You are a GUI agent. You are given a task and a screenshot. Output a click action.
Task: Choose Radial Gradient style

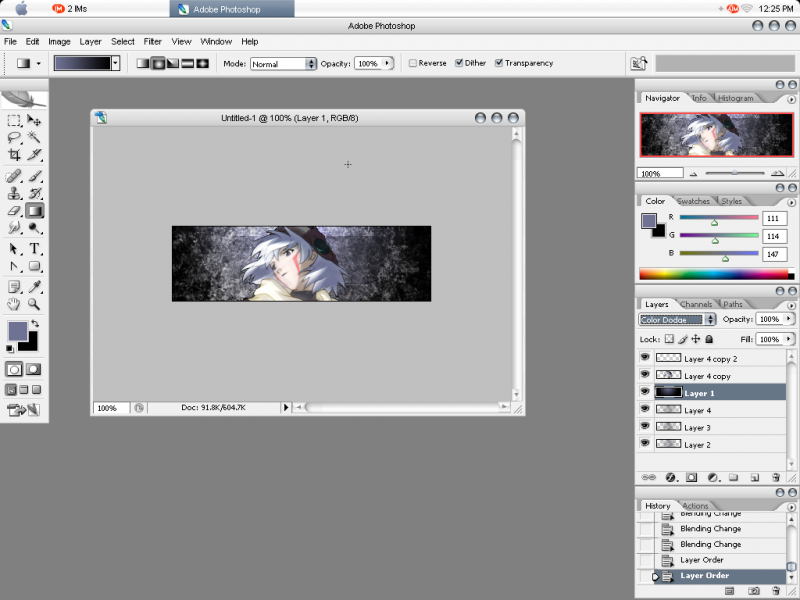[x=158, y=63]
